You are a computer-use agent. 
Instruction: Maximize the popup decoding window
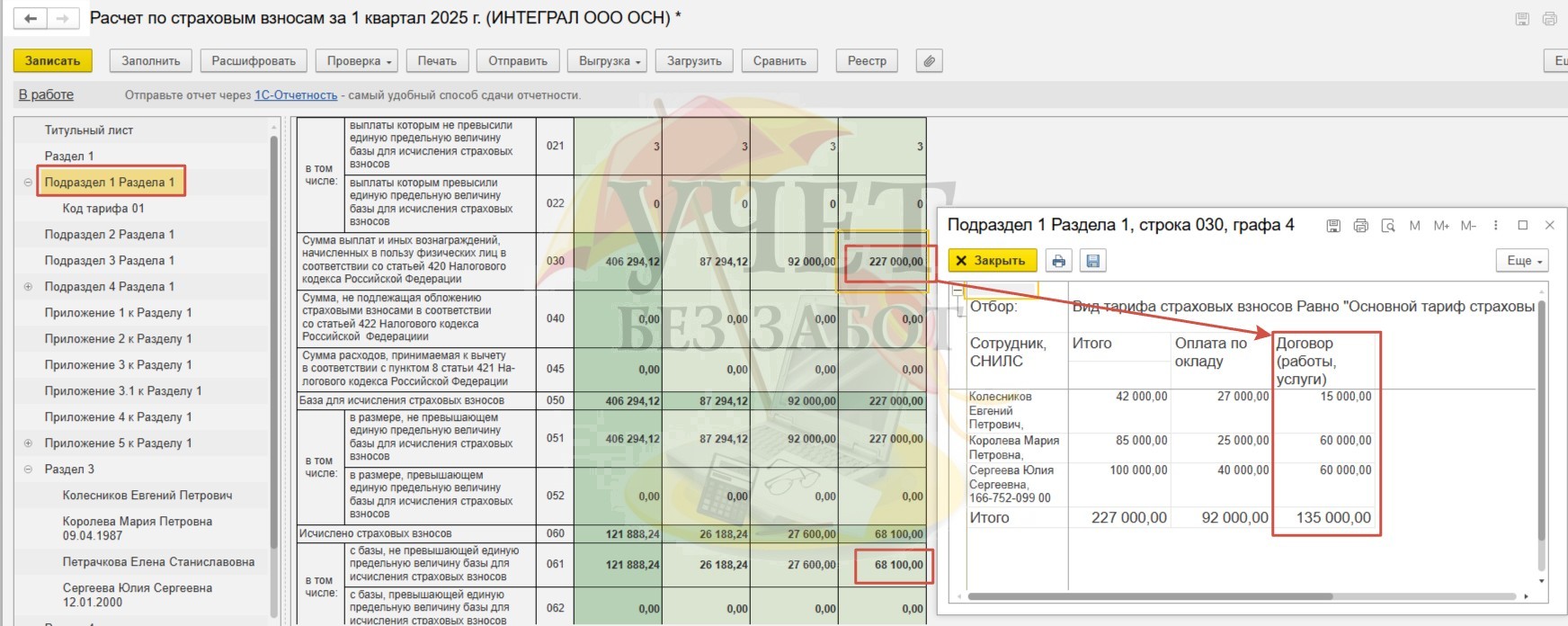(x=1522, y=226)
